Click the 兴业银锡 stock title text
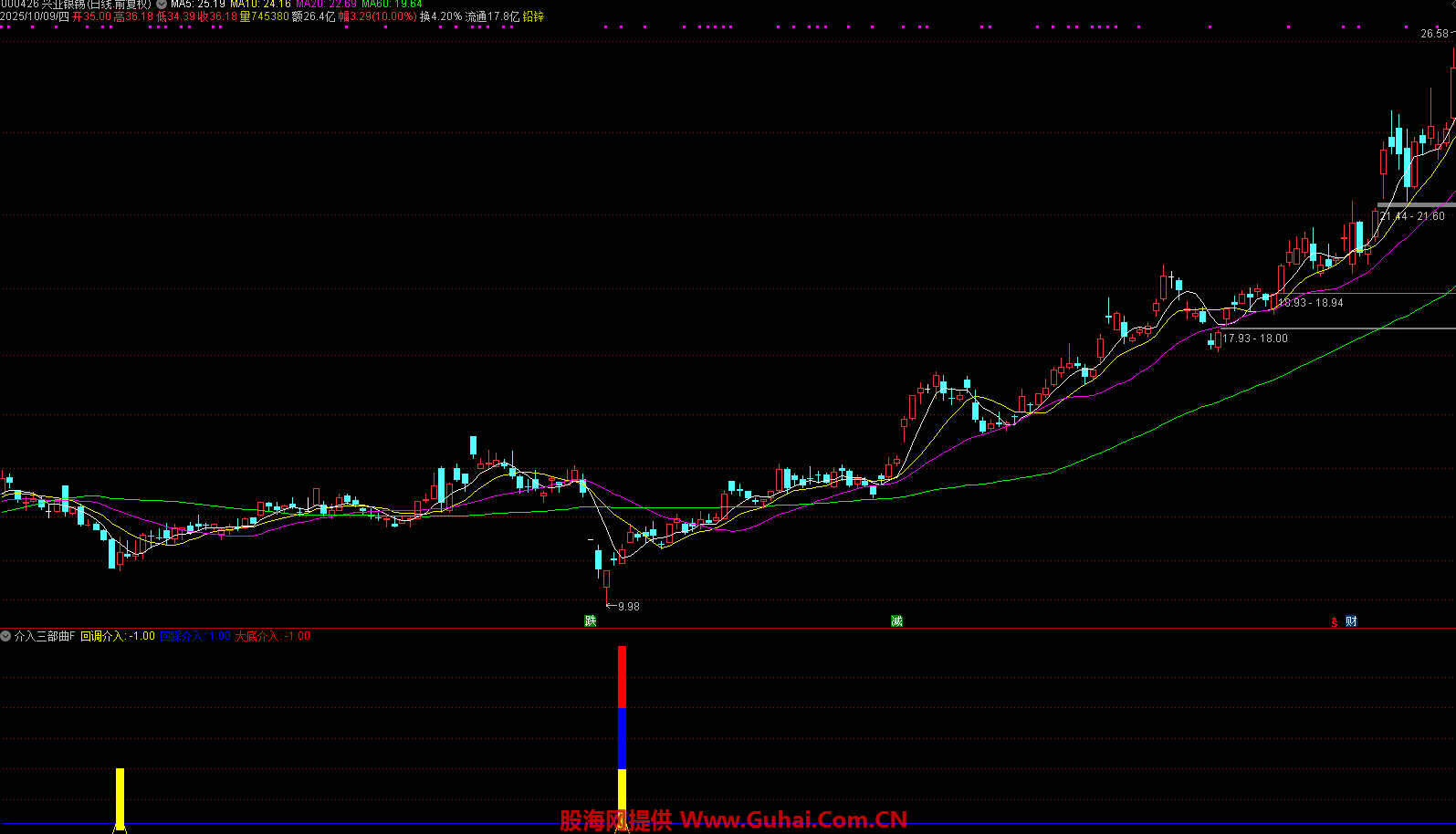This screenshot has height=834, width=1456. 95,5
